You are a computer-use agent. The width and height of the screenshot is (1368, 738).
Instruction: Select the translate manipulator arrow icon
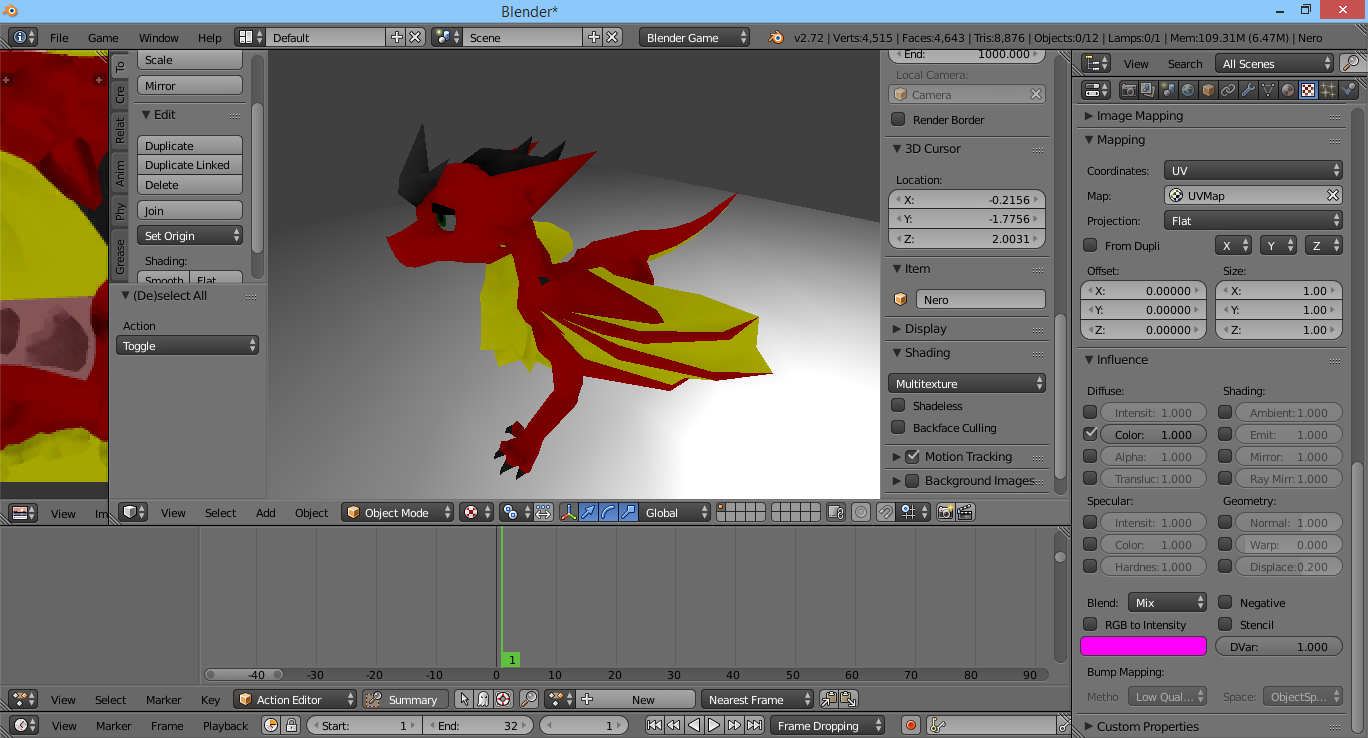click(x=588, y=512)
